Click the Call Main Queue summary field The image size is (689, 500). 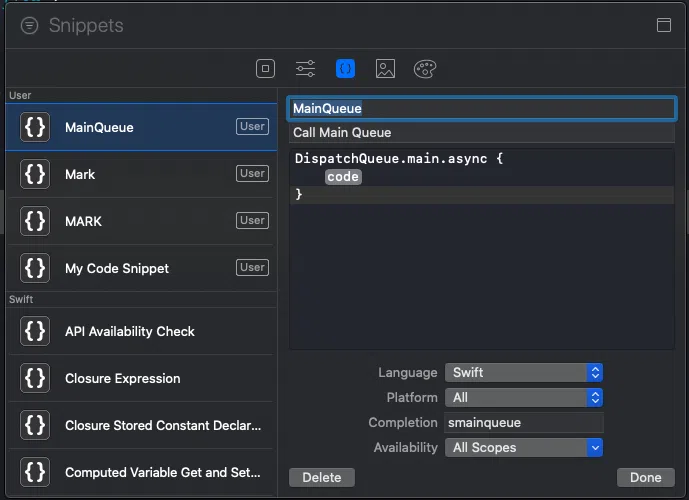(x=482, y=133)
